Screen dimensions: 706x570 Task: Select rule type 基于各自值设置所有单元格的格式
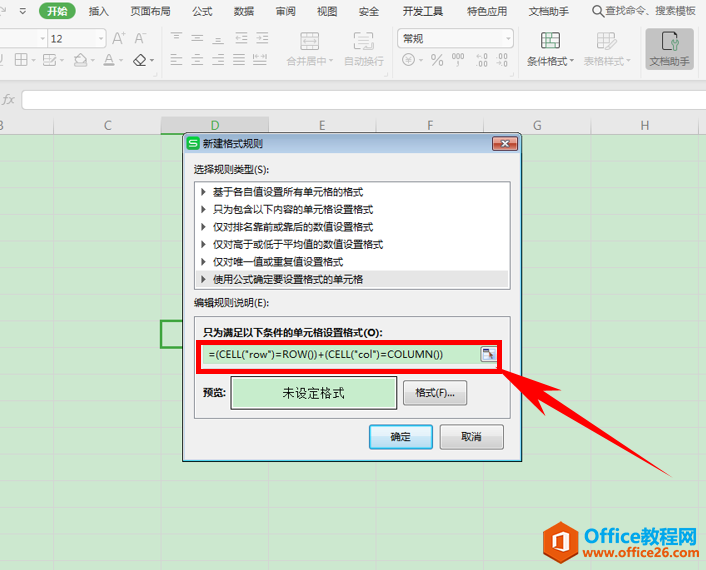[352, 192]
